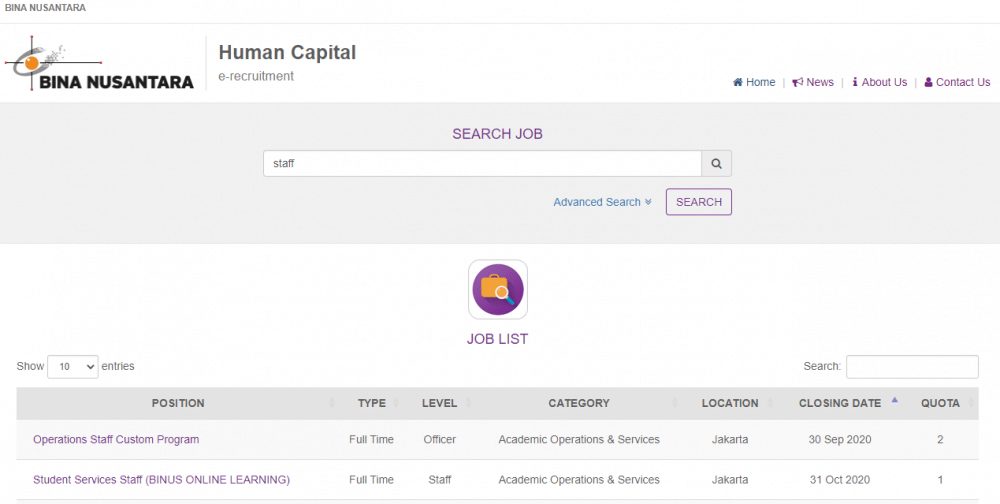Toggle Closing Date sort order arrow
1000x504 pixels.
894,401
